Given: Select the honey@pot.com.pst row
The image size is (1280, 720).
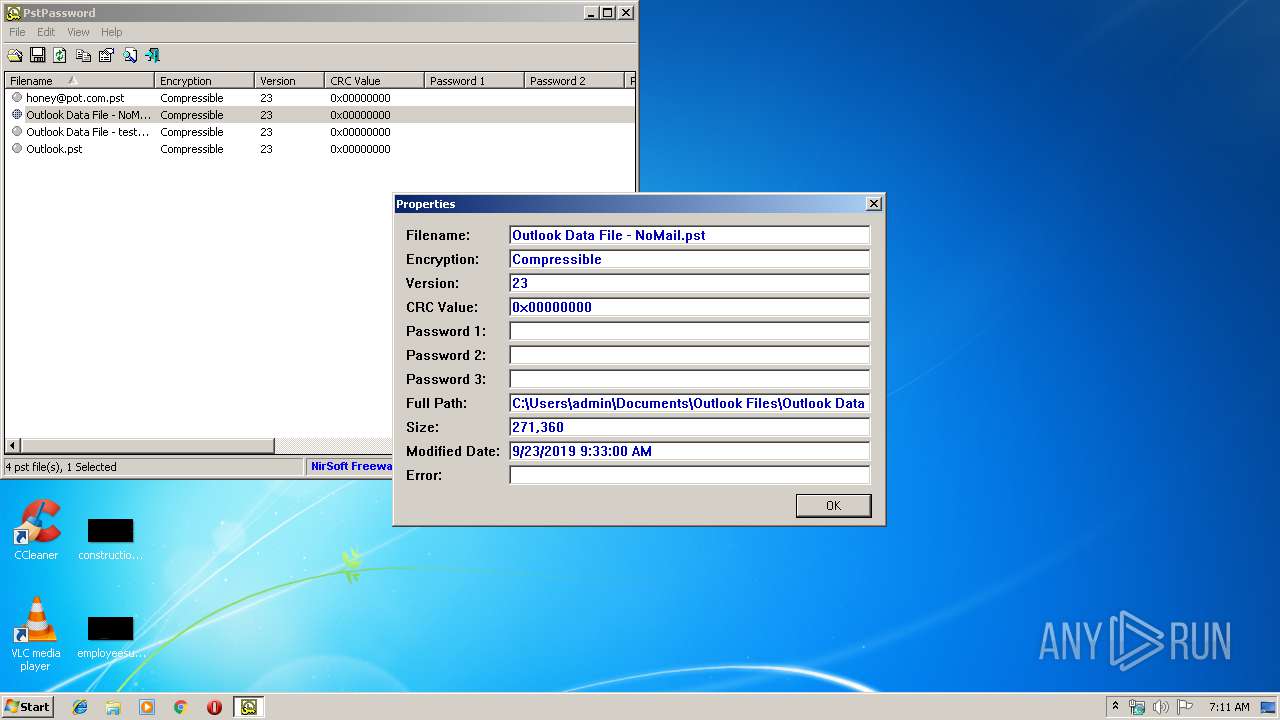Looking at the screenshot, I should tap(320, 98).
